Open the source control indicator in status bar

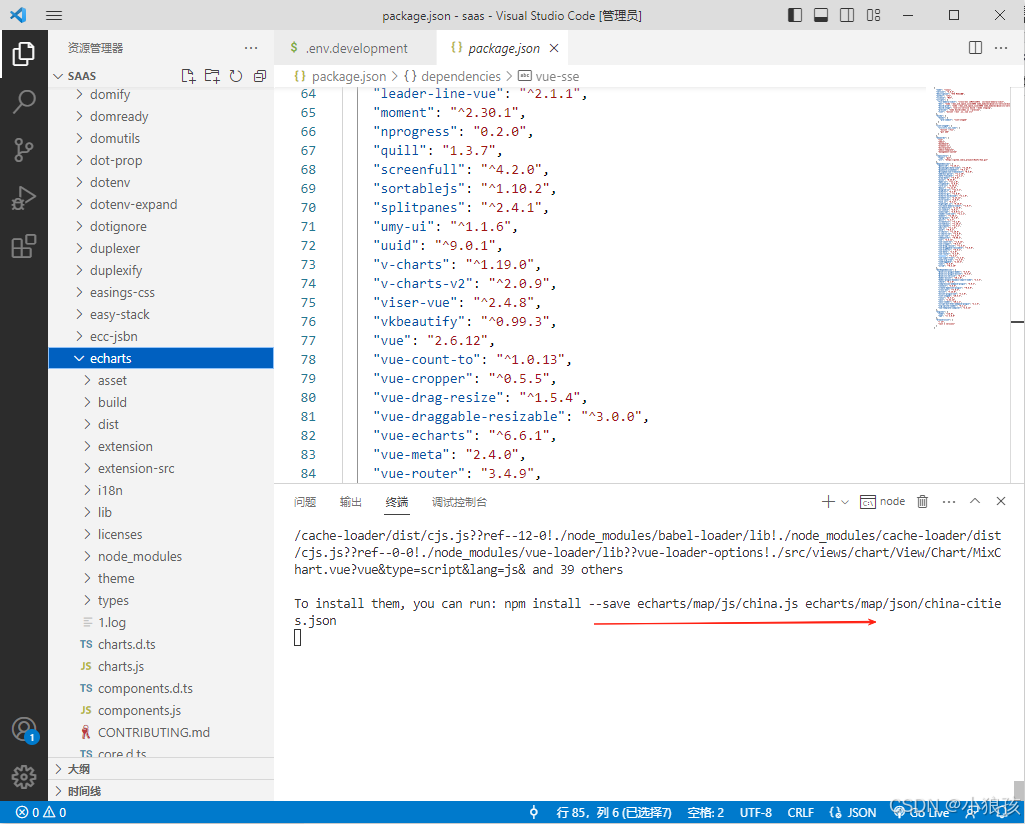[533, 812]
